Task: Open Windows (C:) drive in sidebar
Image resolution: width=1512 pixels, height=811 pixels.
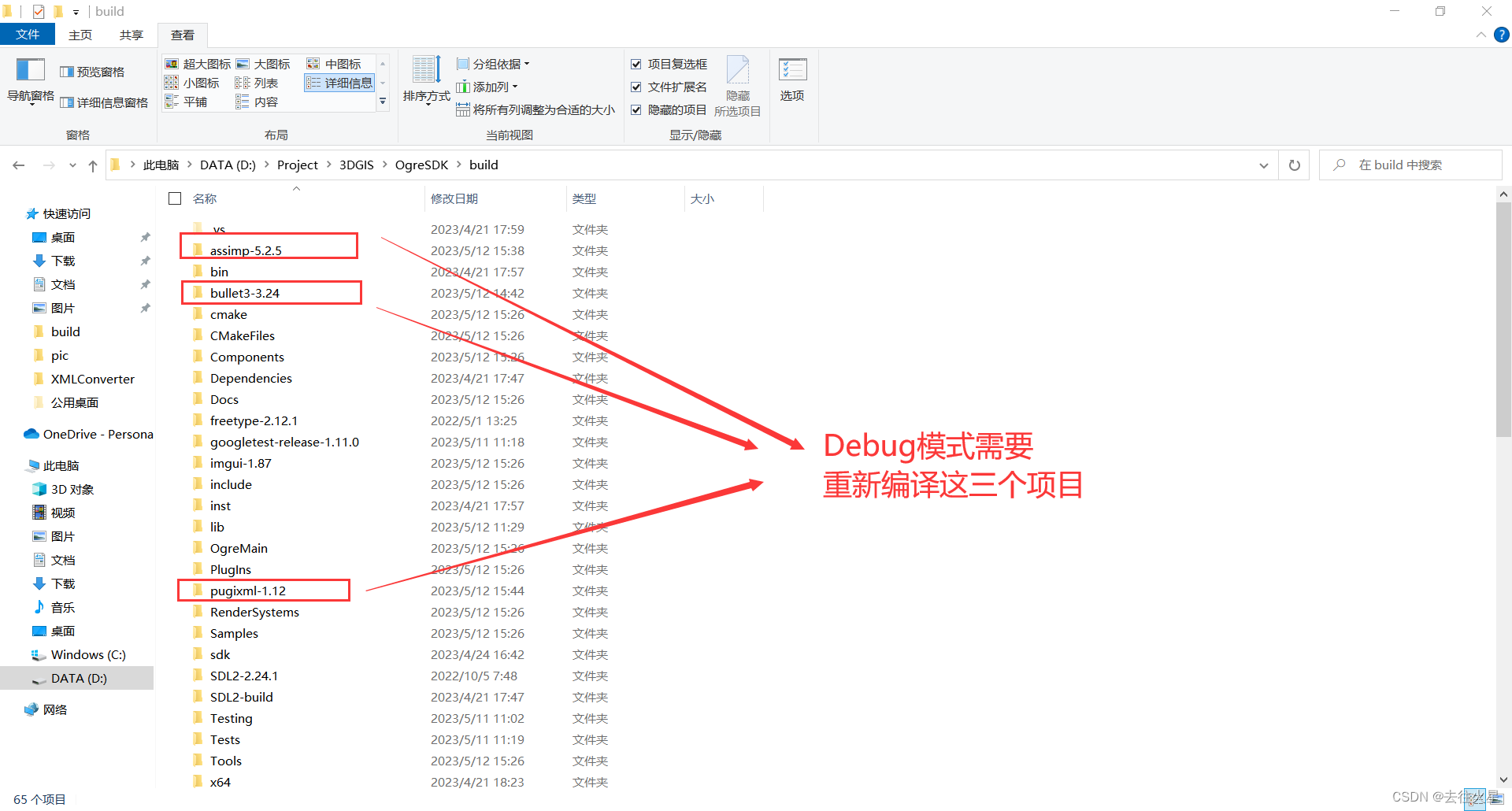Action: [79, 654]
